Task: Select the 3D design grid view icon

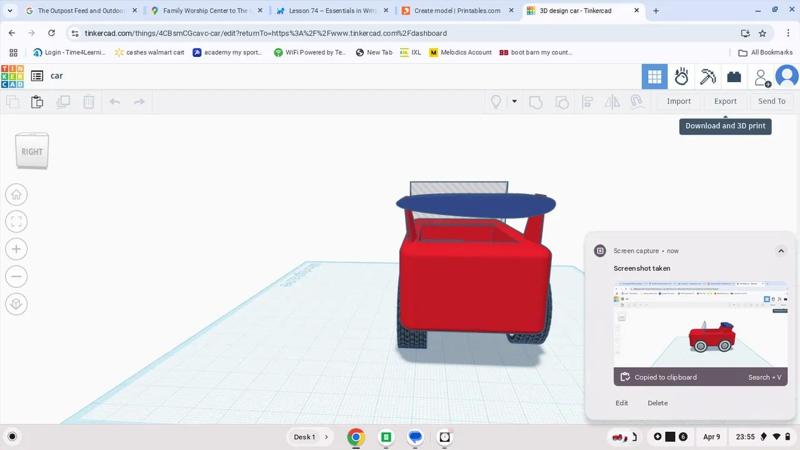Action: pos(654,77)
